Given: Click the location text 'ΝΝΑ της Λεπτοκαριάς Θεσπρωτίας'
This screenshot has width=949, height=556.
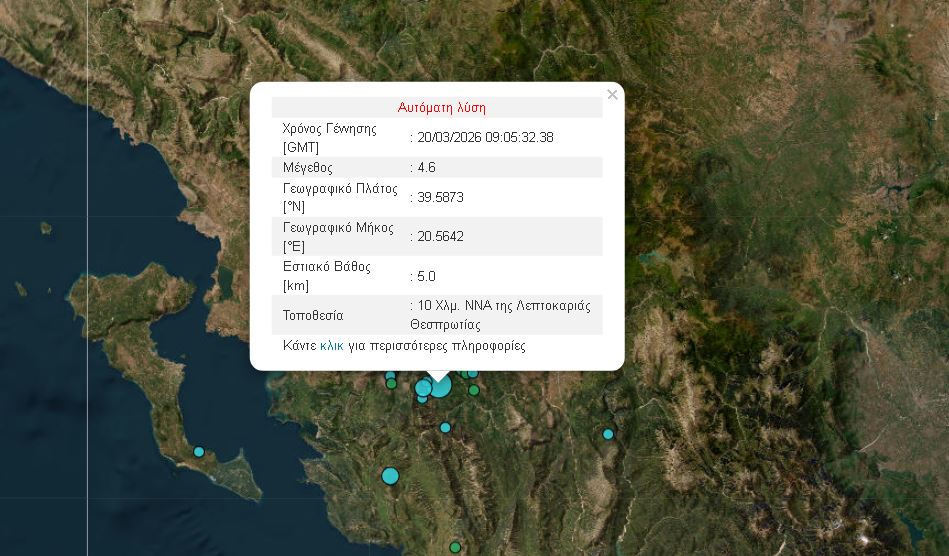Looking at the screenshot, I should [x=500, y=315].
